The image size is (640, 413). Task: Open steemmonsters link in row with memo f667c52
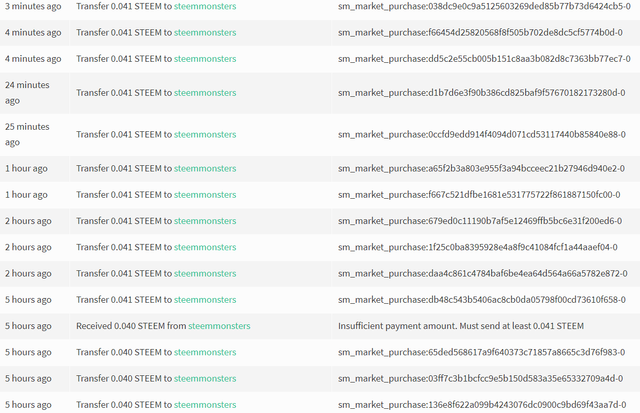click(x=205, y=194)
